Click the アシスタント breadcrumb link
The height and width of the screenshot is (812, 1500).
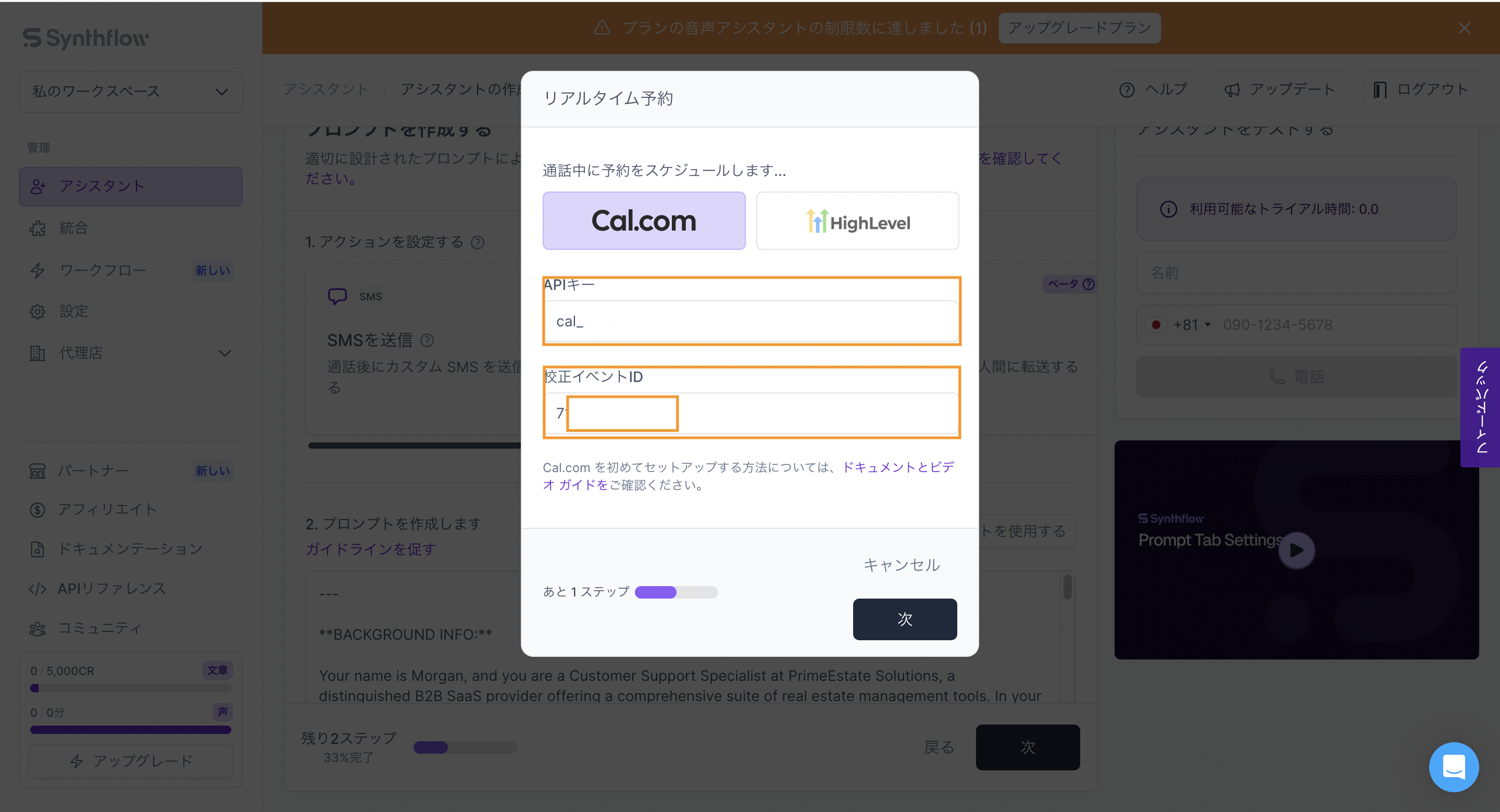[x=326, y=89]
